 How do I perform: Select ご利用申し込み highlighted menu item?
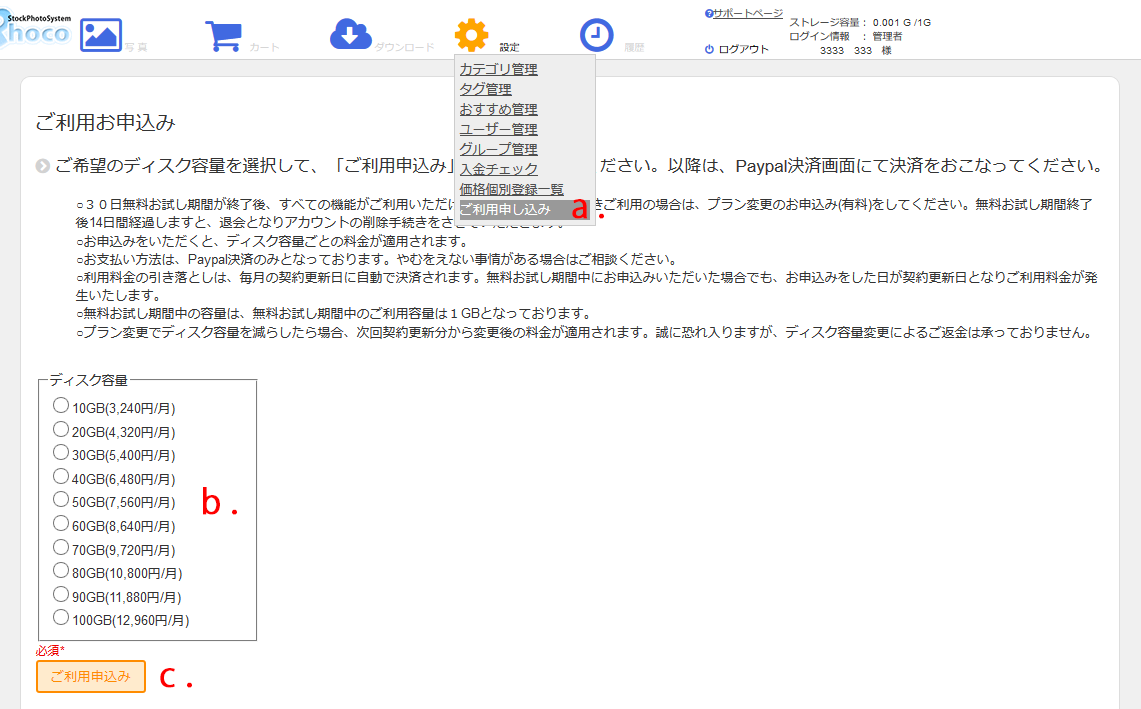click(505, 209)
